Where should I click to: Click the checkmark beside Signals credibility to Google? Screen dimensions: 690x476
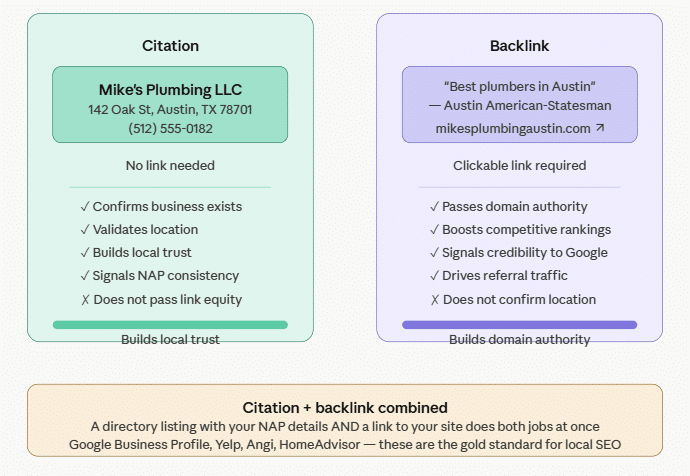[434, 253]
